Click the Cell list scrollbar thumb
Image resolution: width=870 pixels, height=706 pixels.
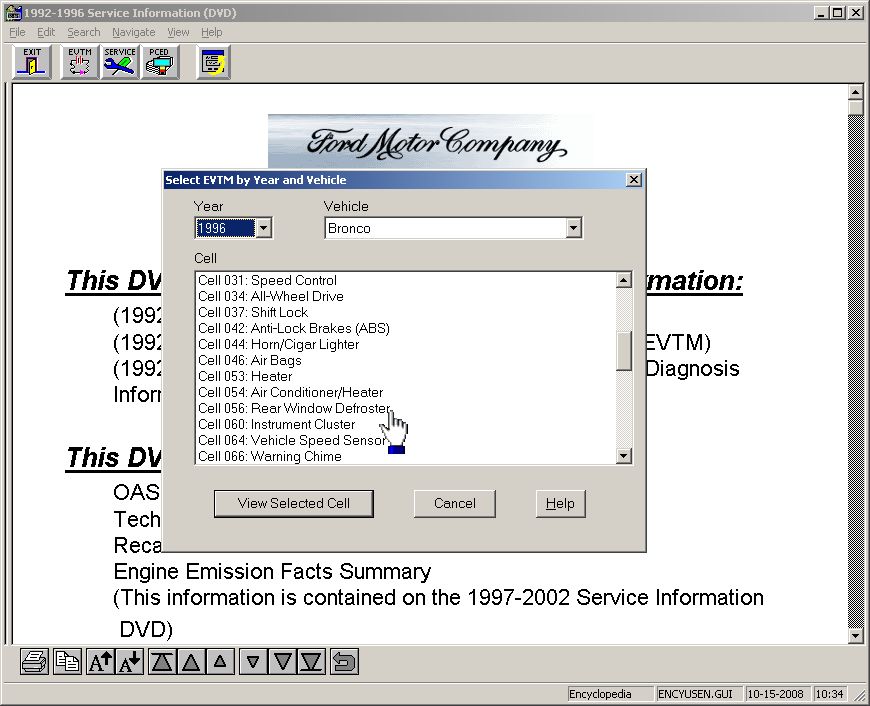[x=624, y=351]
